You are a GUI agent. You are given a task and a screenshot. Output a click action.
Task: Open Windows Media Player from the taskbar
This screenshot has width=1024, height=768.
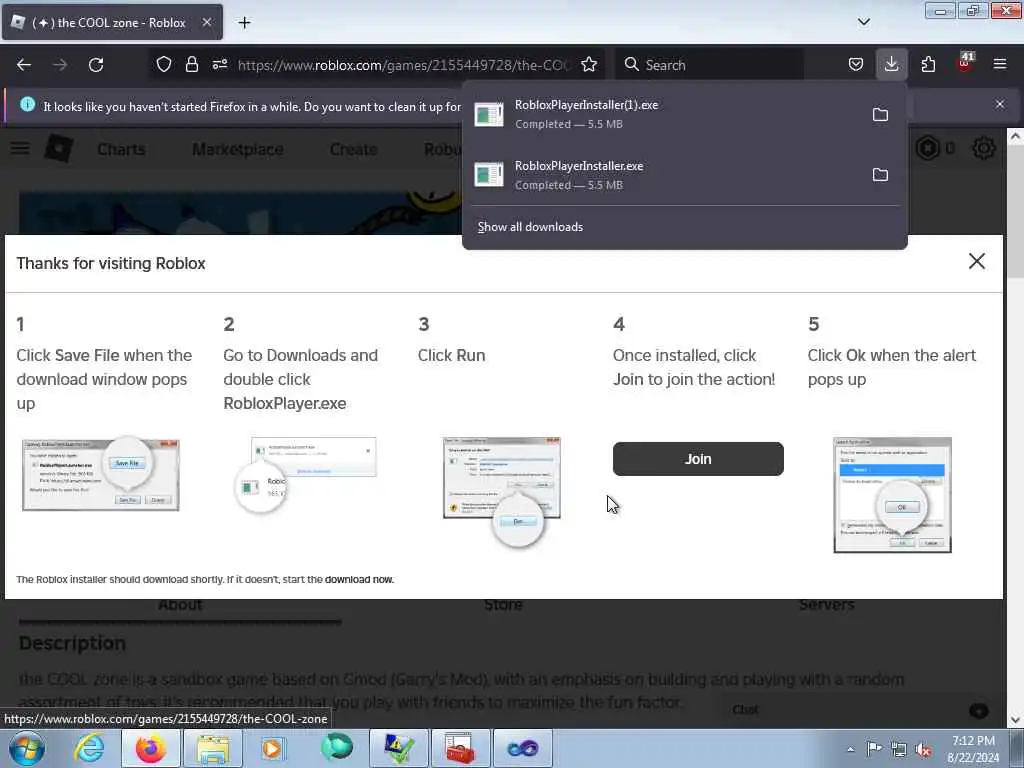pos(274,748)
